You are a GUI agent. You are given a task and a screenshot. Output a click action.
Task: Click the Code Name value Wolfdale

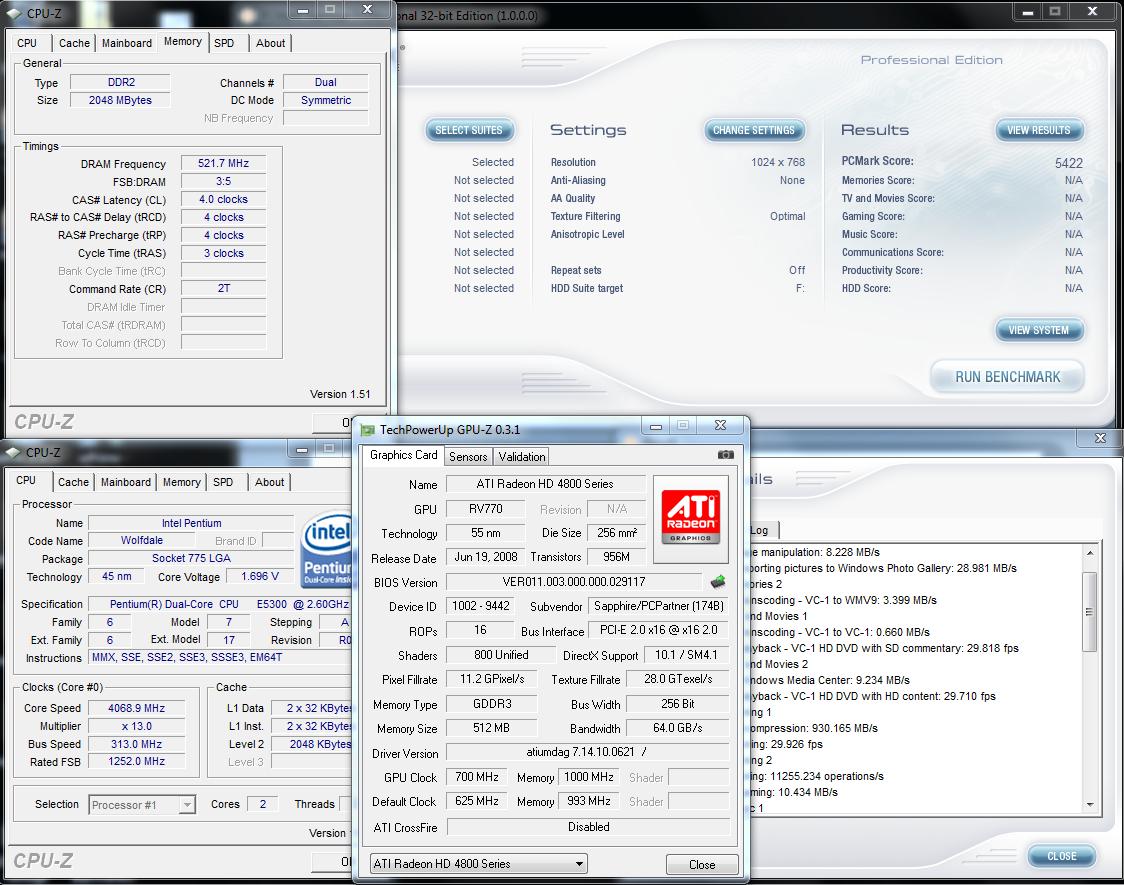(x=142, y=540)
